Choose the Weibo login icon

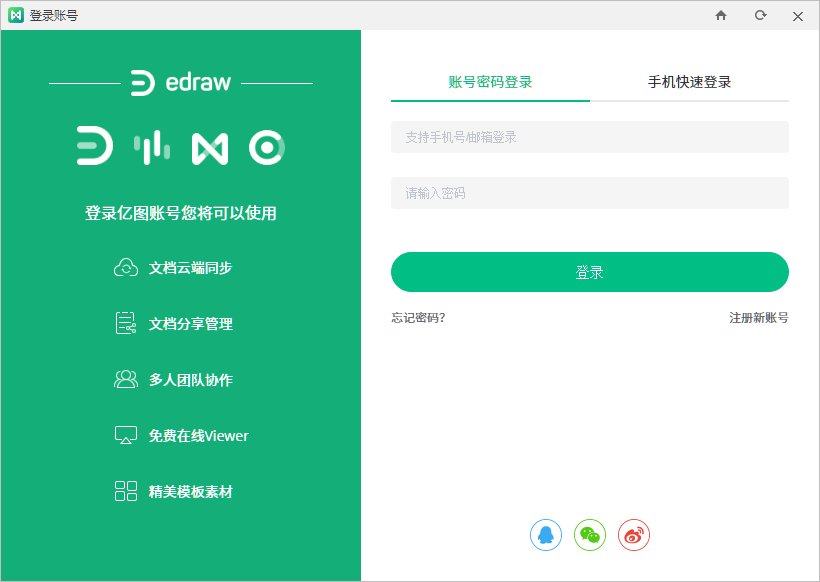click(634, 535)
